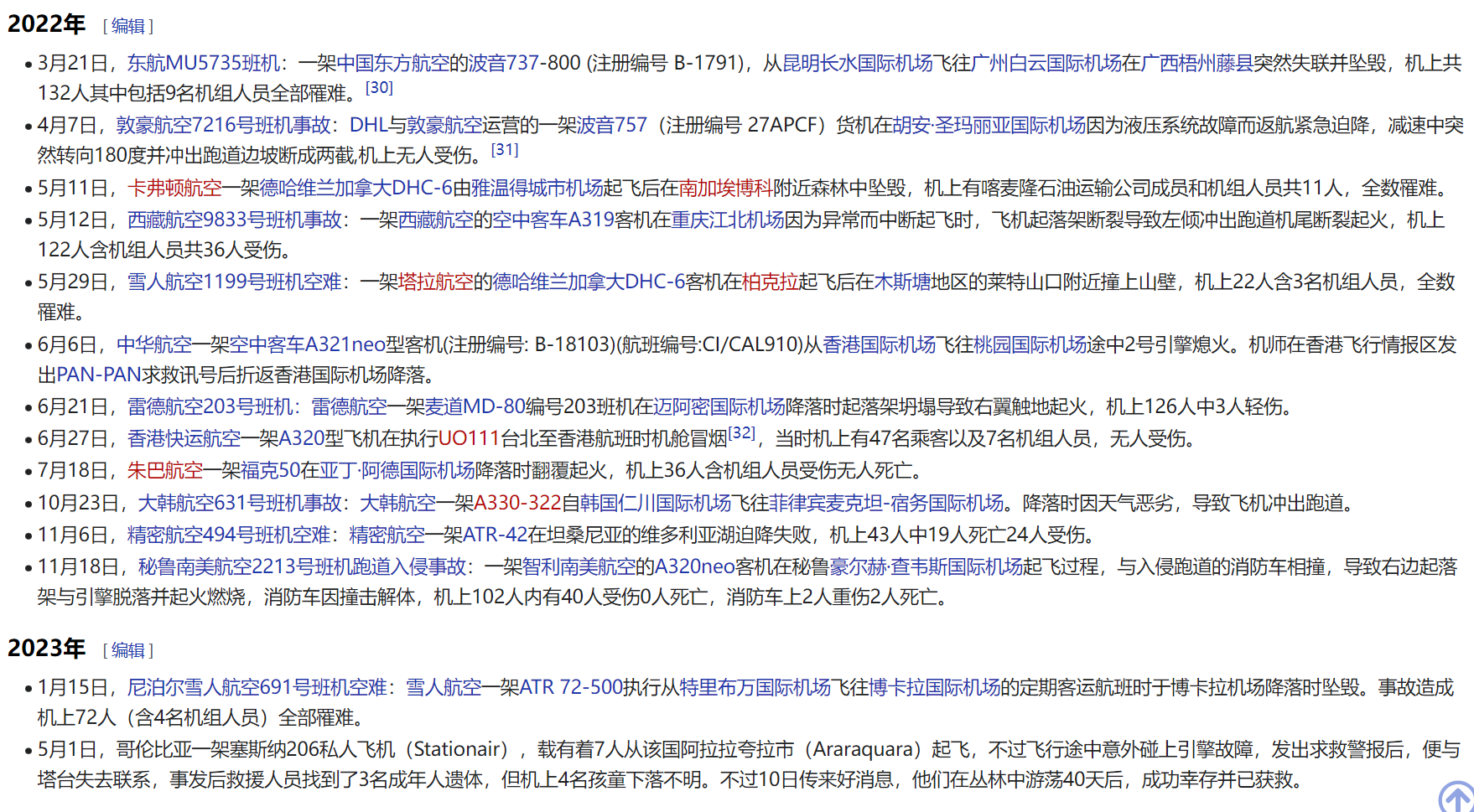The width and height of the screenshot is (1474, 812).
Task: Open the 波音757 link
Action: click(611, 125)
